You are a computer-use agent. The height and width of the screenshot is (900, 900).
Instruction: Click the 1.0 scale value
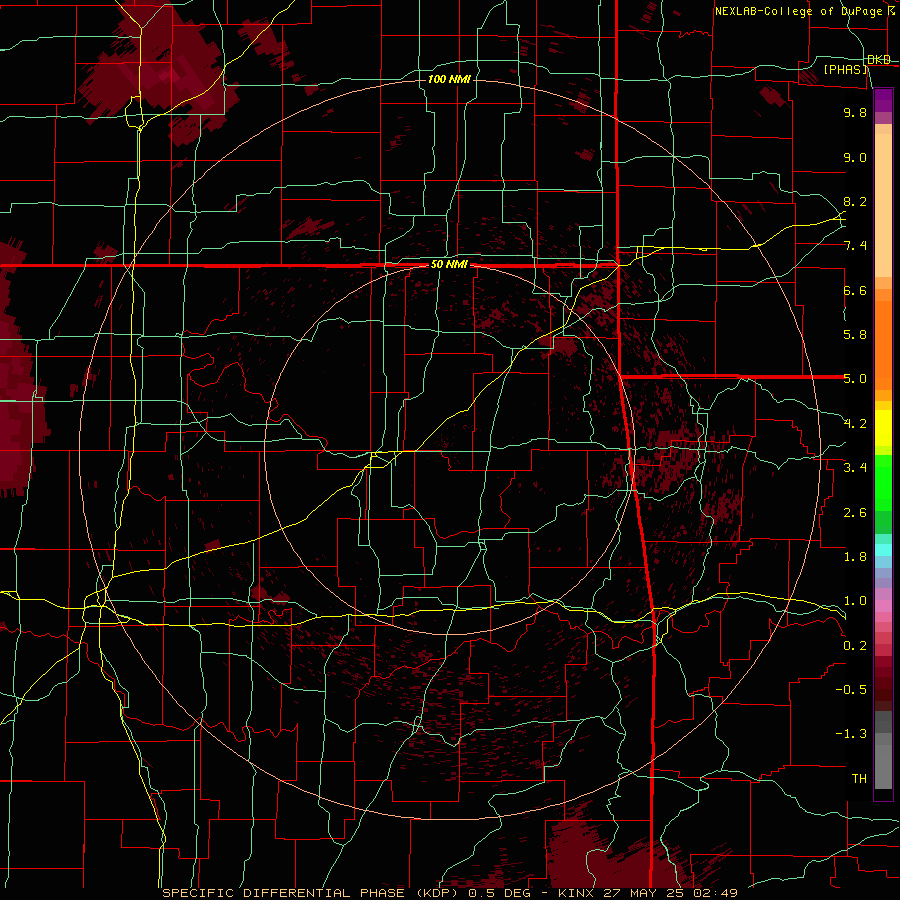coord(855,601)
